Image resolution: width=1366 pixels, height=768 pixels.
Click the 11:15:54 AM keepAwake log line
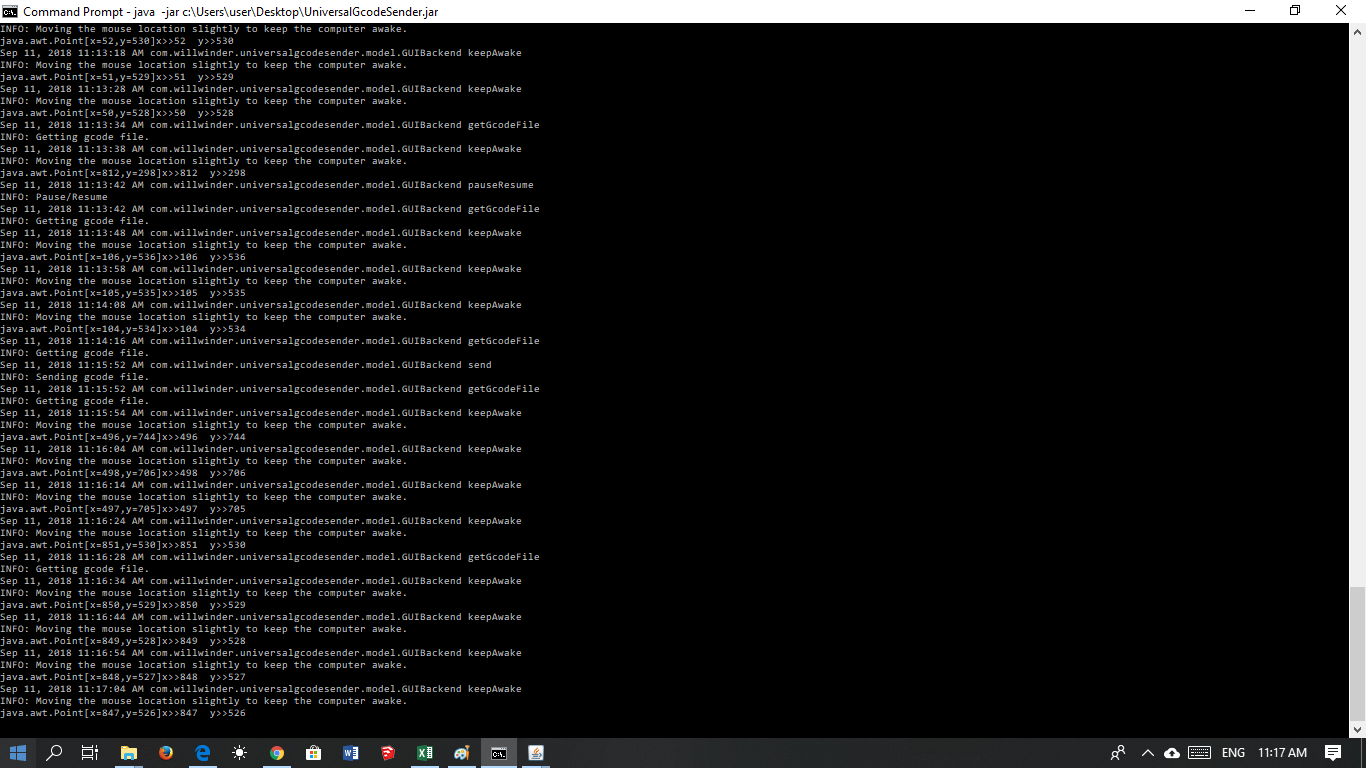261,413
